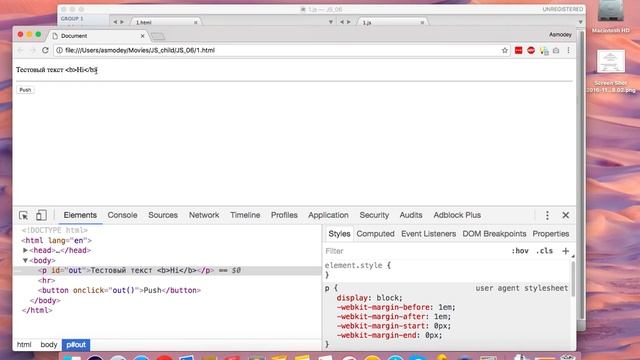
Task: Close the DevTools panel
Action: click(566, 215)
